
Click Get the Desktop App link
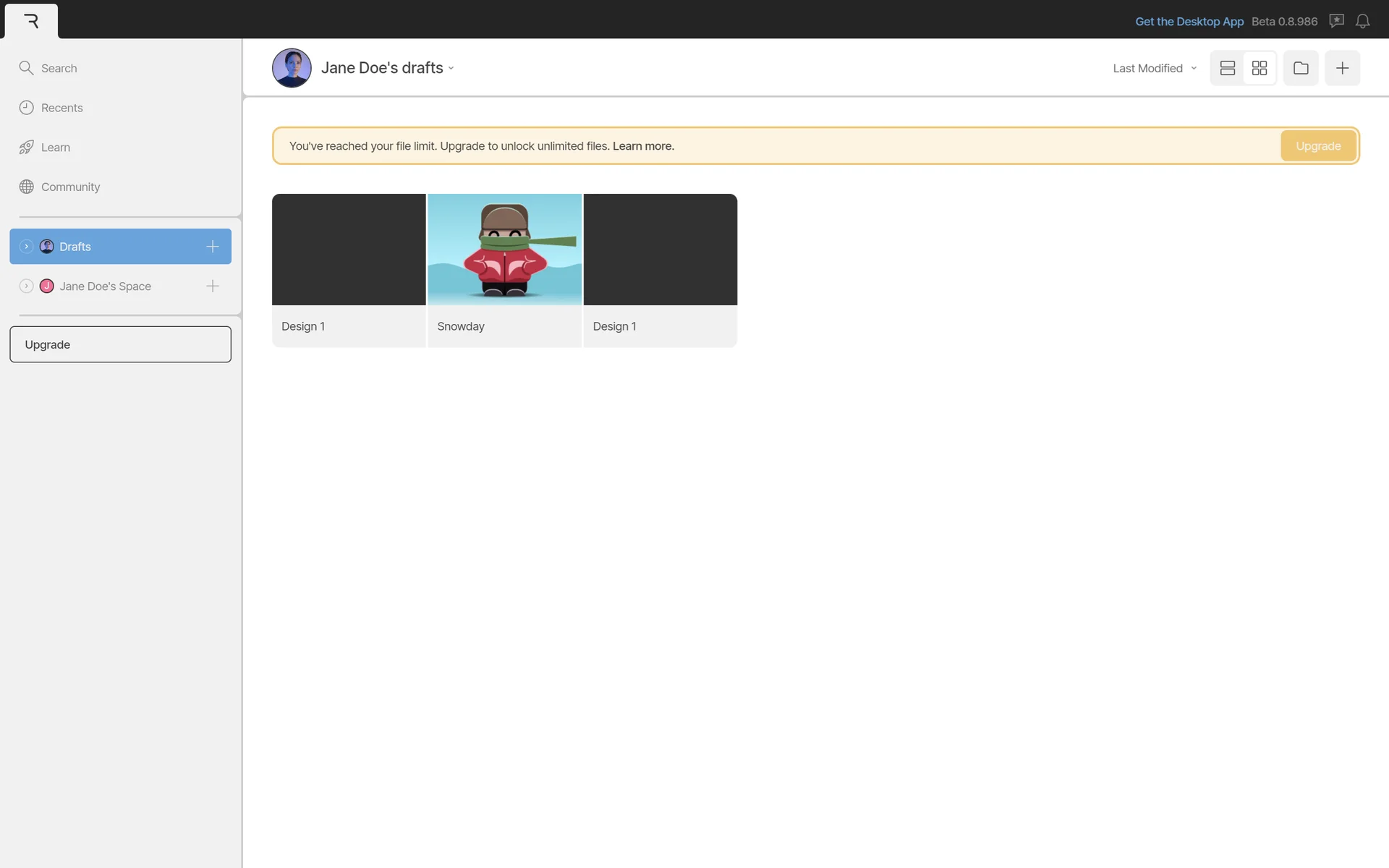point(1189,21)
